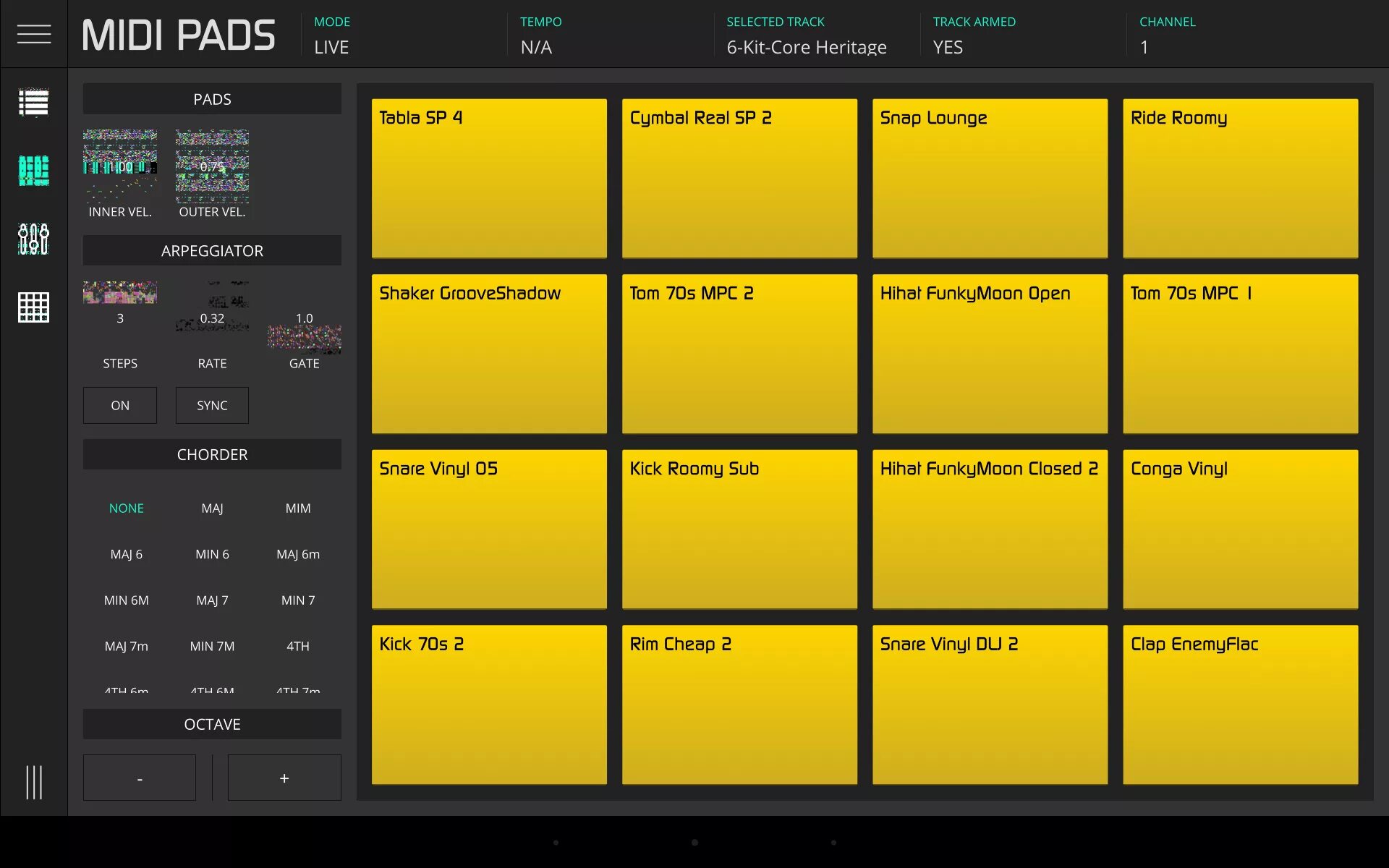Select the NONE chord option
The height and width of the screenshot is (868, 1389).
pyautogui.click(x=127, y=508)
